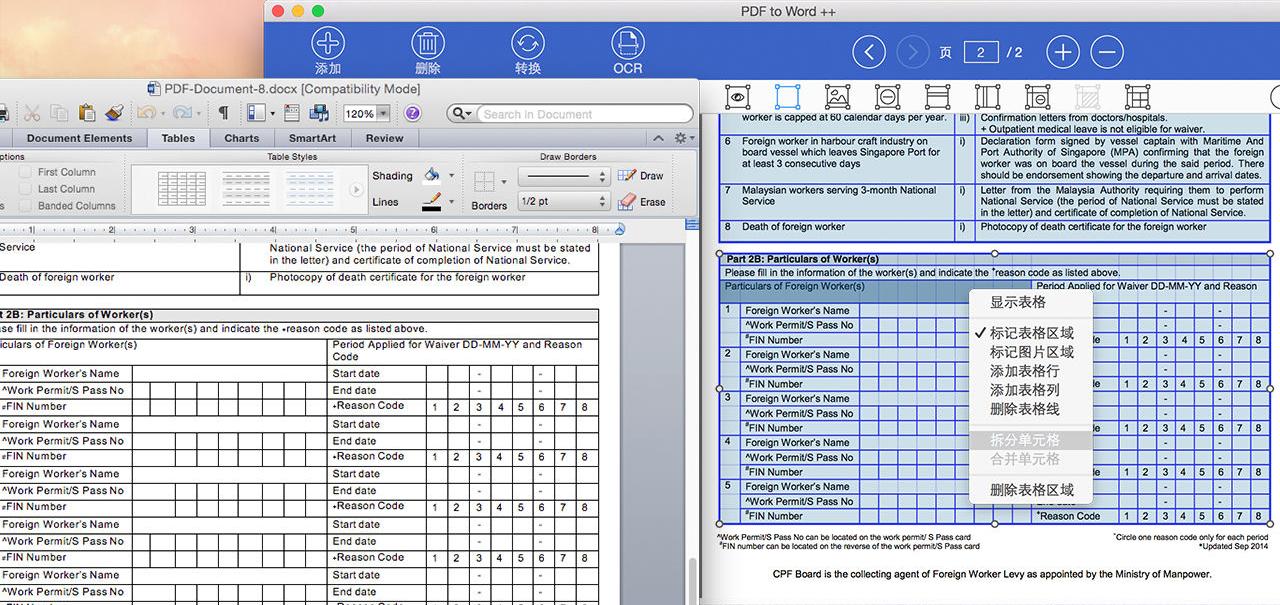Open the search magnifier options dropdown
This screenshot has height=605, width=1280.
462,114
